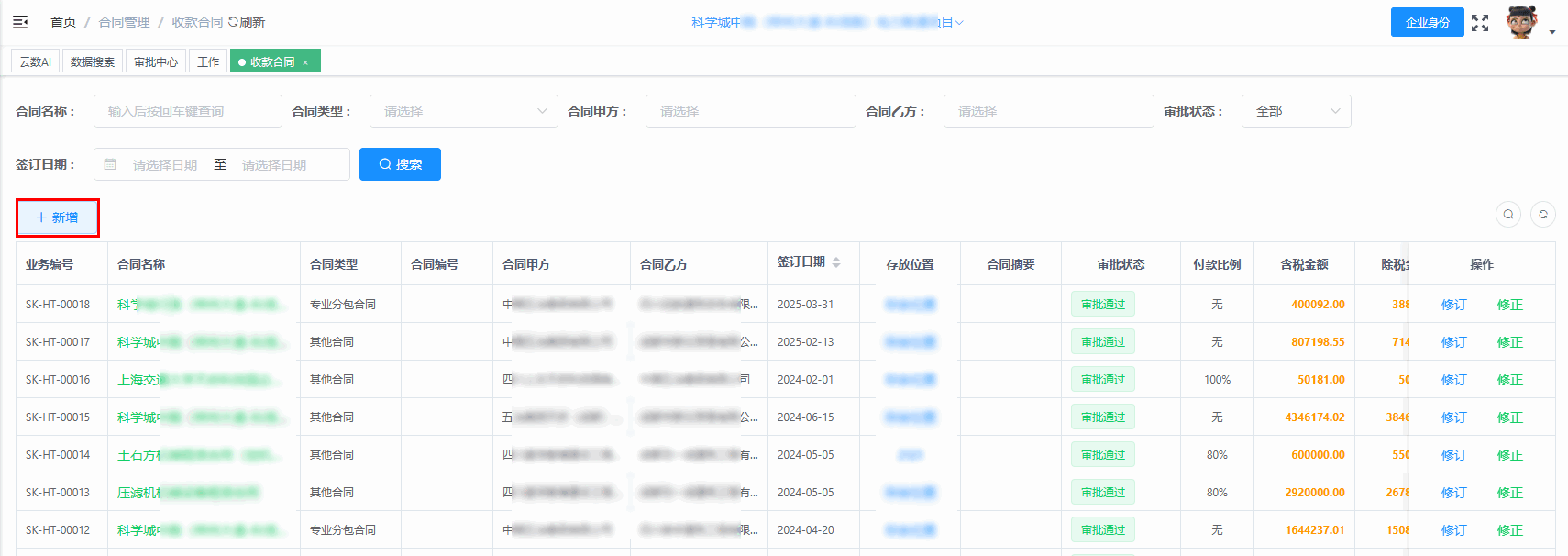Click the 新增 button
This screenshot has height=556, width=1568.
coord(57,217)
